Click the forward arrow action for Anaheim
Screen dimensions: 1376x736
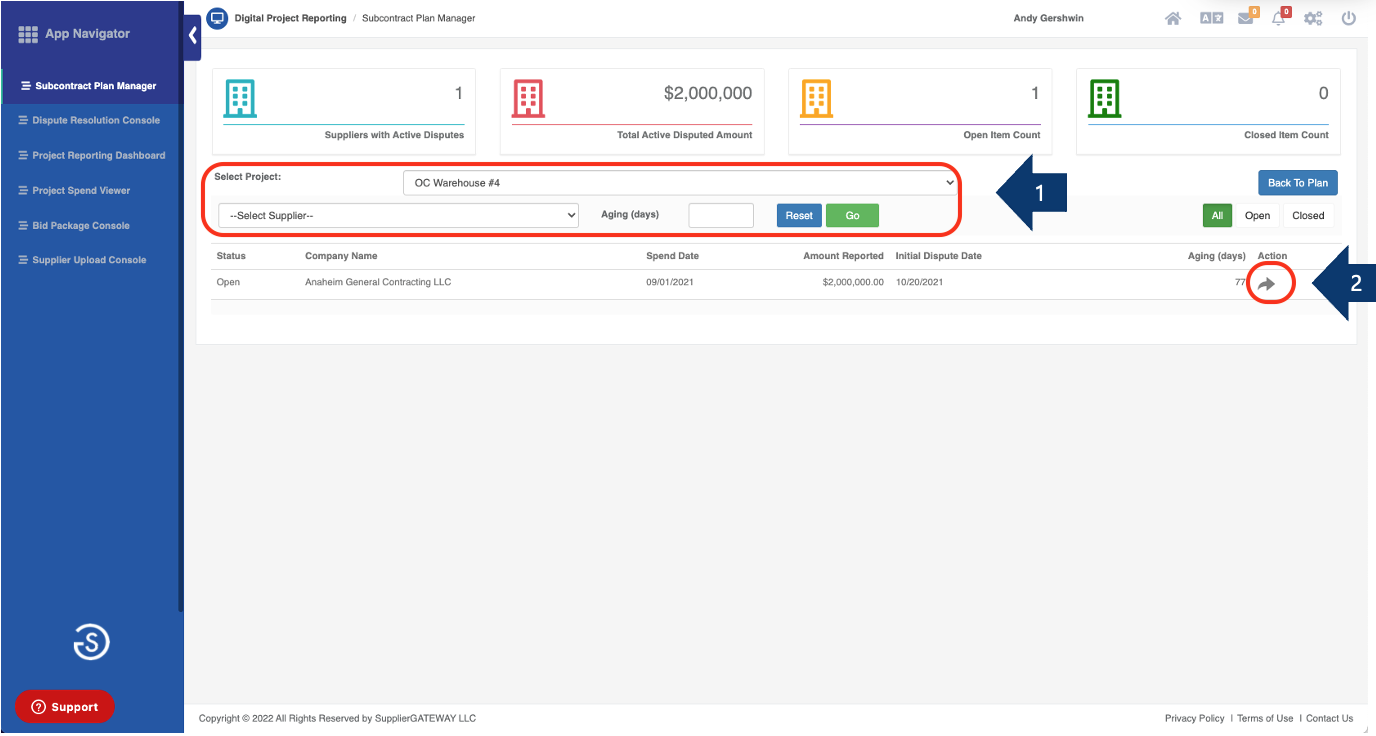tap(1267, 284)
